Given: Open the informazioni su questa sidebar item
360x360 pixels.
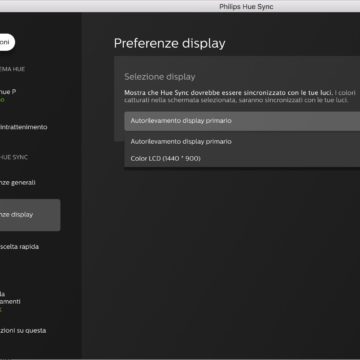Looking at the screenshot, I should click(23, 331).
